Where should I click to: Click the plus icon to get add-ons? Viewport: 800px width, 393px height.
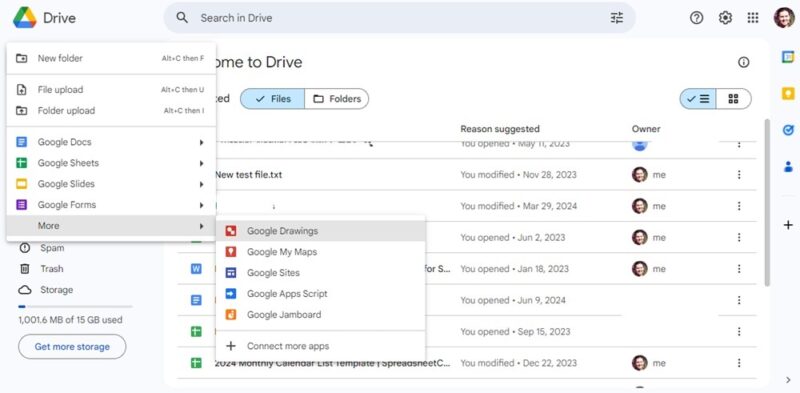click(788, 225)
